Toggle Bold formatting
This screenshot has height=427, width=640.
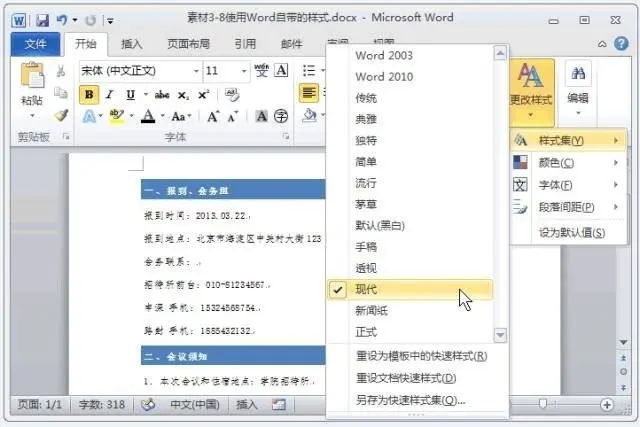89,95
